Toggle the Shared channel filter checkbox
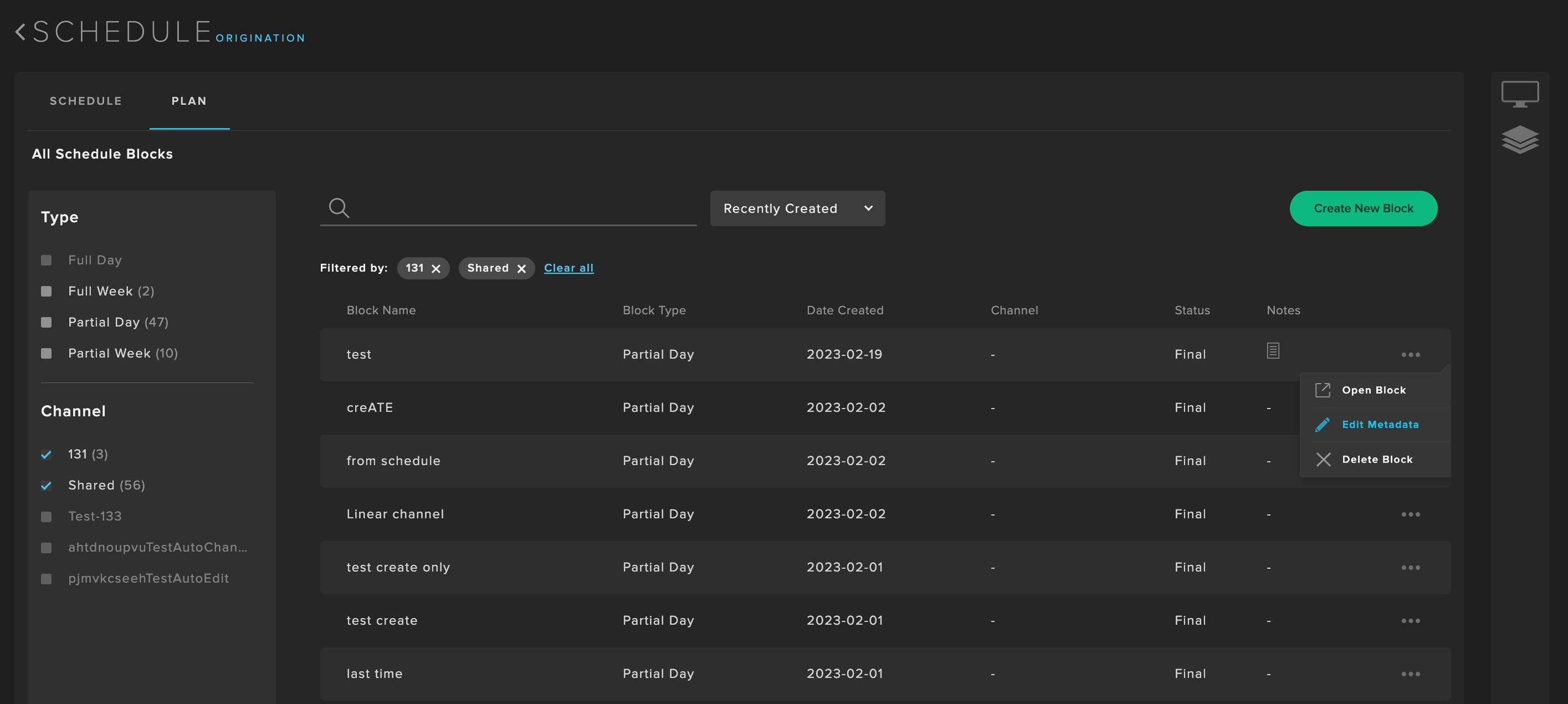The height and width of the screenshot is (704, 1568). pos(47,484)
